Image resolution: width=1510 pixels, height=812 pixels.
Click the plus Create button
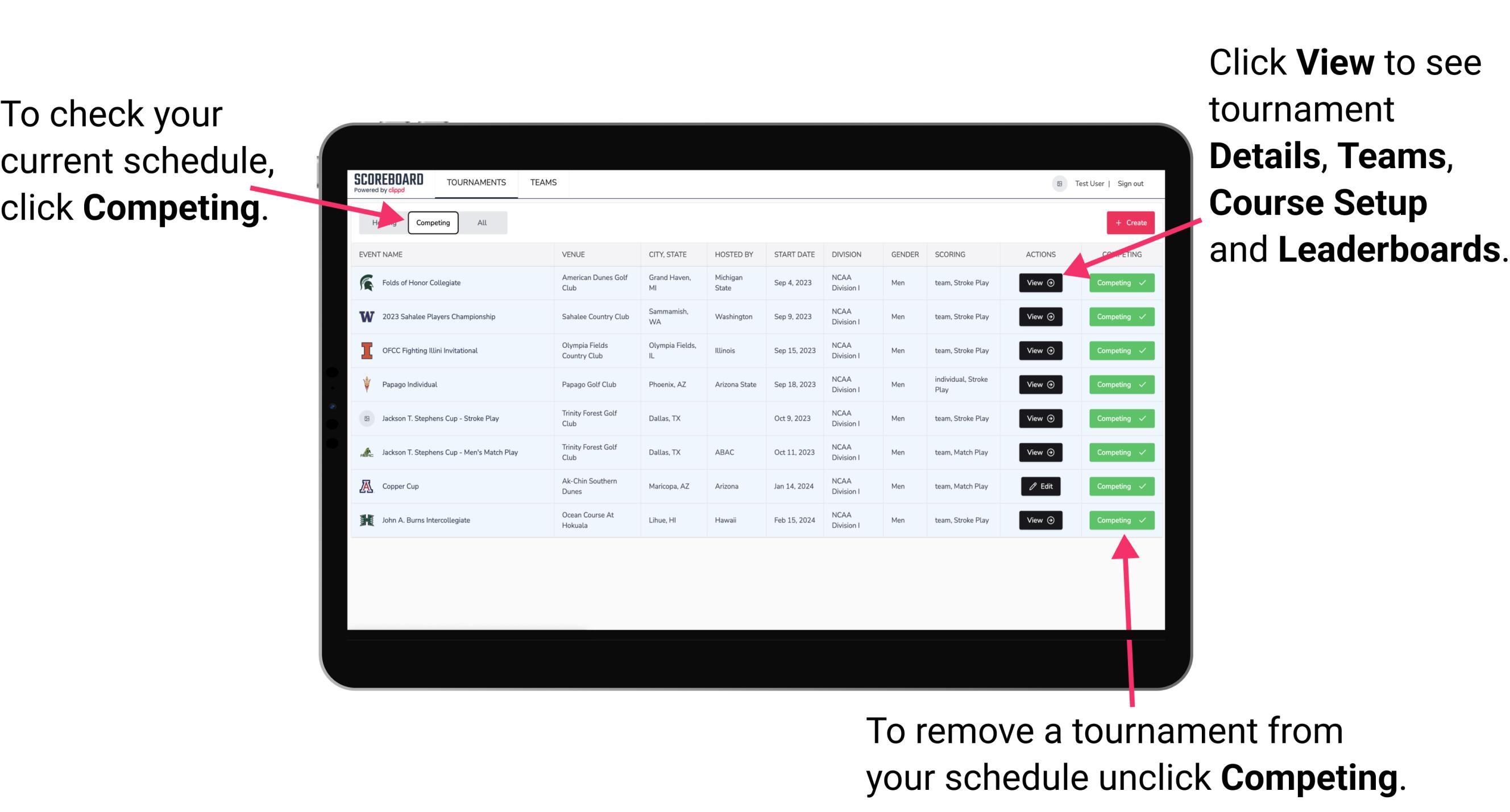click(1127, 222)
